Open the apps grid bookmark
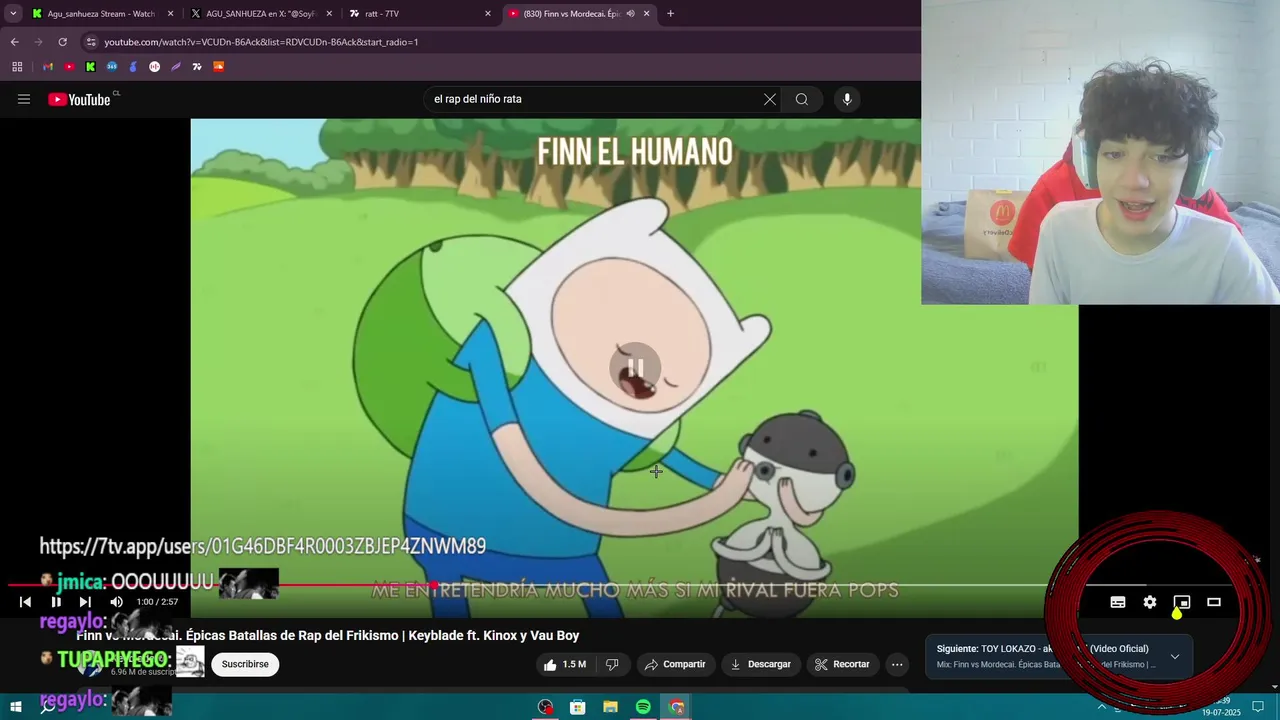 click(x=17, y=67)
